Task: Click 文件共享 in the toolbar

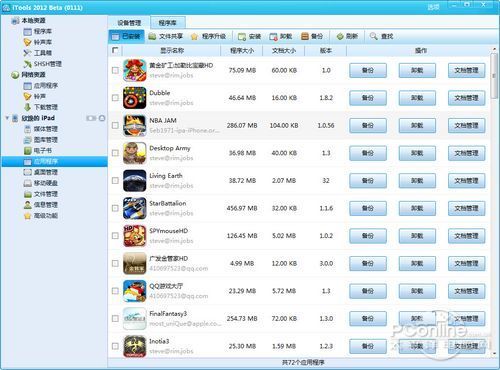Action: point(166,36)
